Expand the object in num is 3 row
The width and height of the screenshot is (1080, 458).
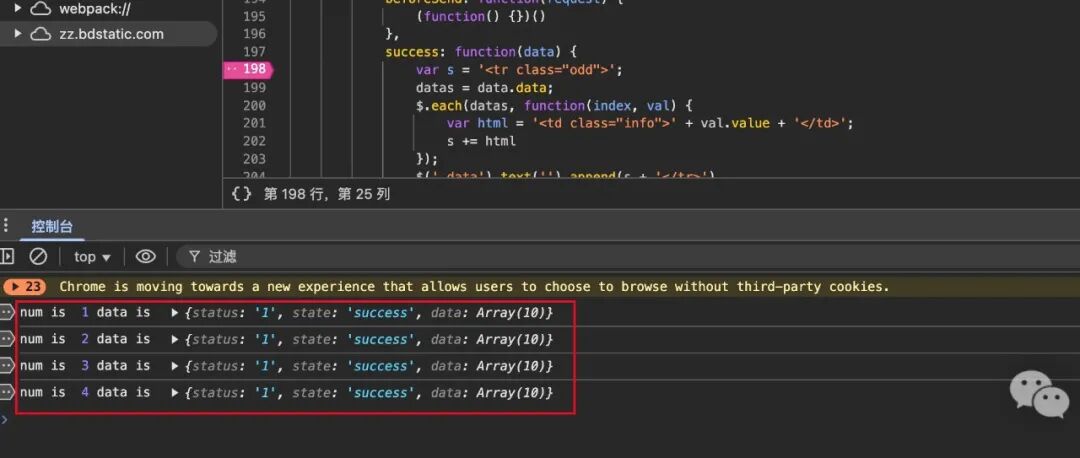[x=176, y=366]
